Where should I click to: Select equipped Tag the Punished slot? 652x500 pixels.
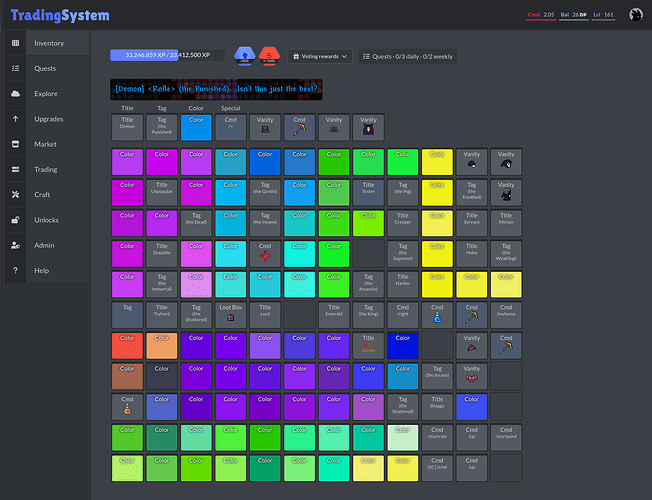[162, 127]
